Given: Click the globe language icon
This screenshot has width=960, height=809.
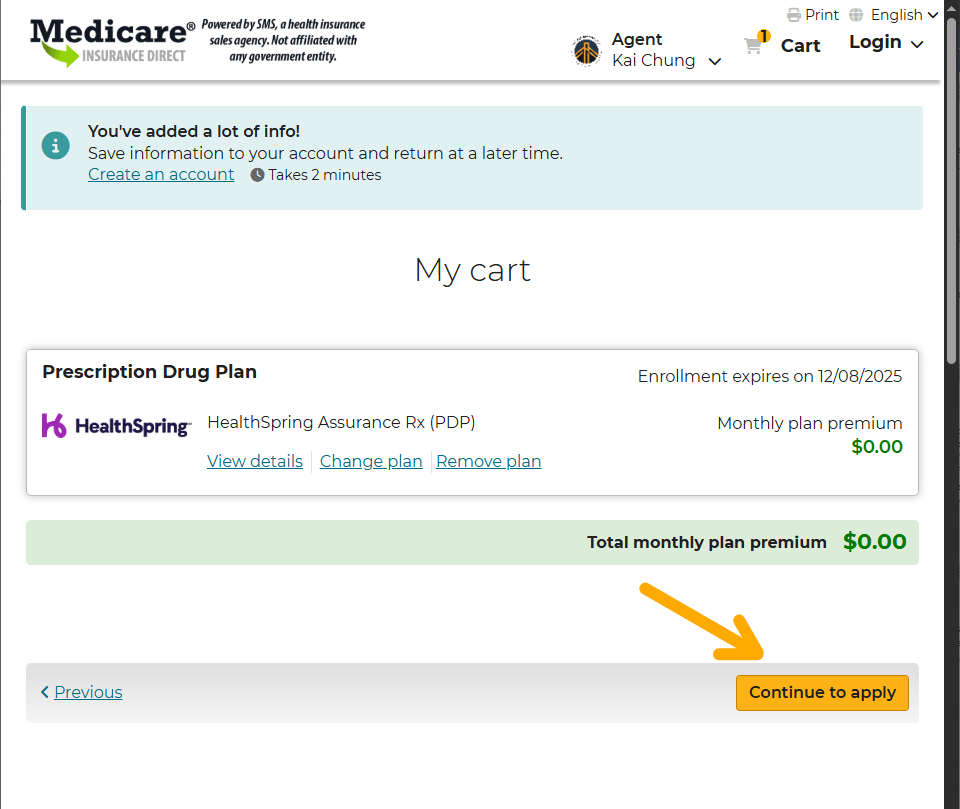Looking at the screenshot, I should tap(856, 15).
